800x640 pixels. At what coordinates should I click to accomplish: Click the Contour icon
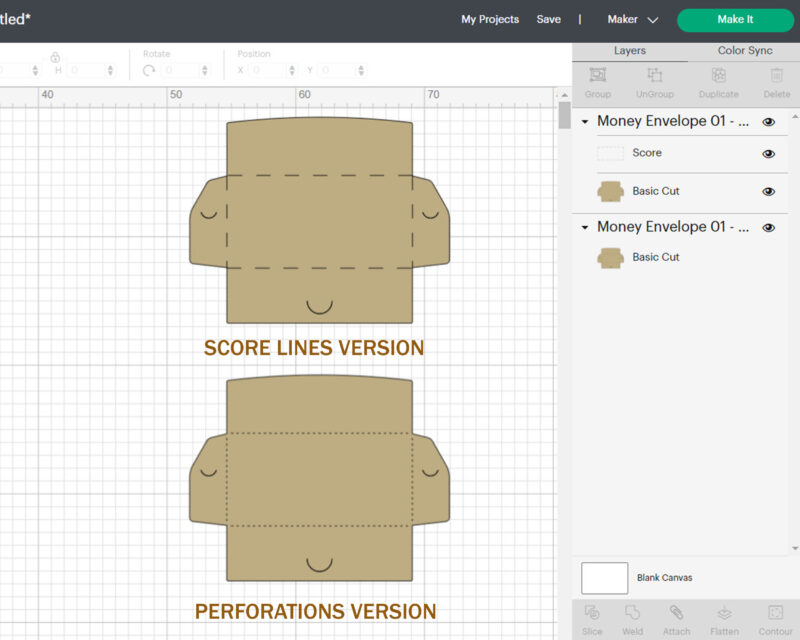click(775, 613)
